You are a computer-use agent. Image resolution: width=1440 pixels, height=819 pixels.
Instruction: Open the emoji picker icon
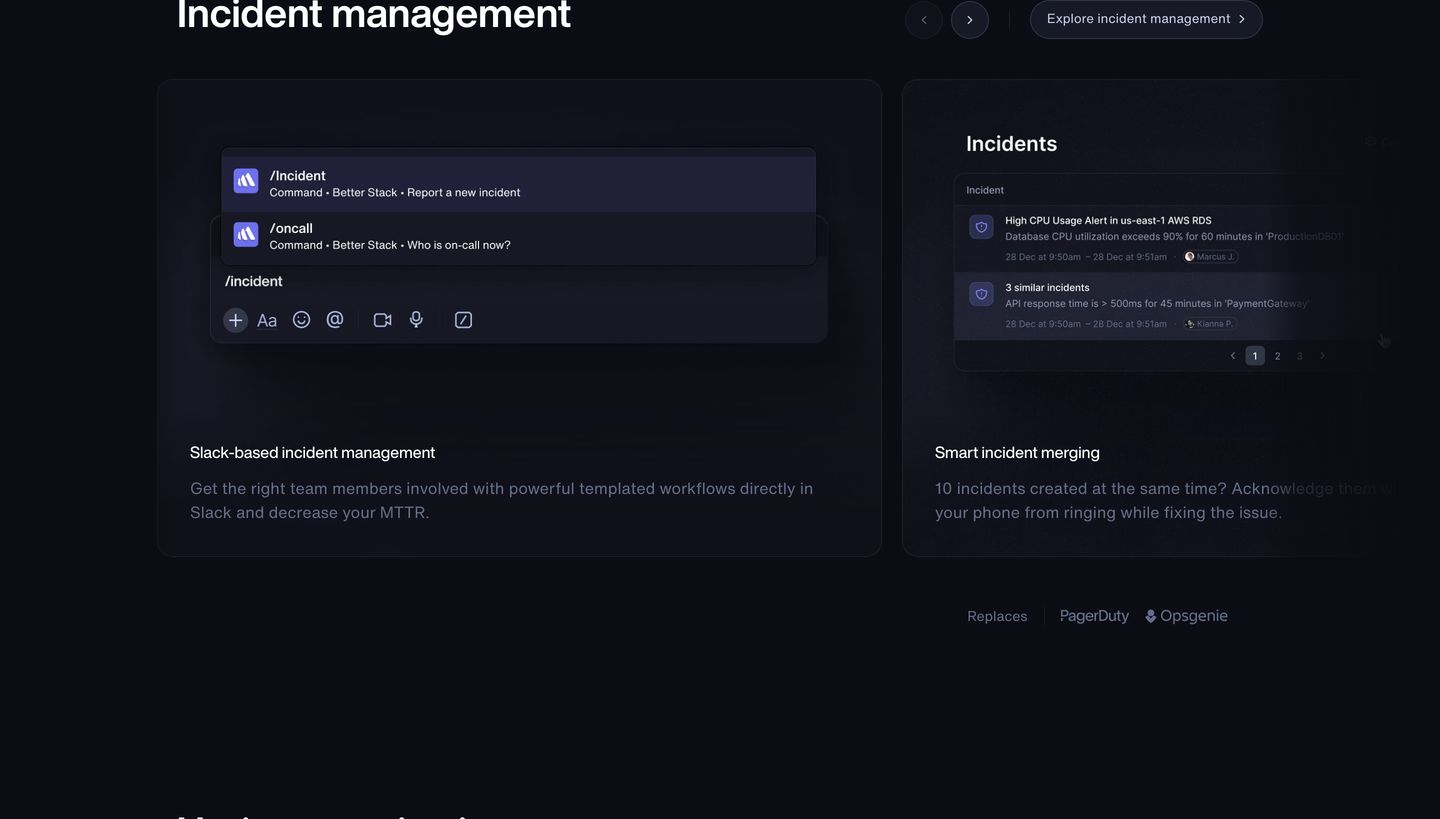301,319
